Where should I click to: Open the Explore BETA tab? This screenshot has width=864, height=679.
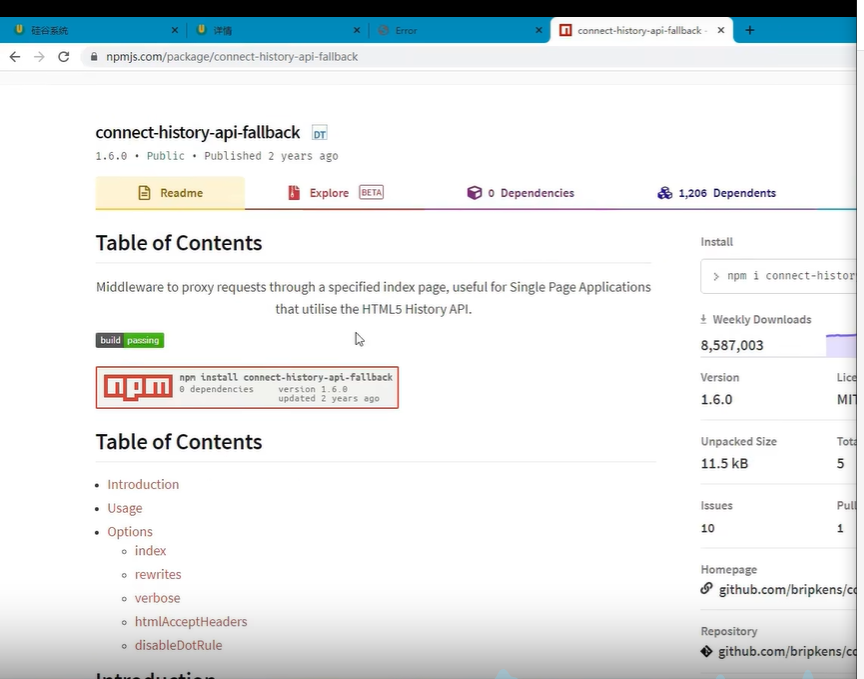pos(336,193)
